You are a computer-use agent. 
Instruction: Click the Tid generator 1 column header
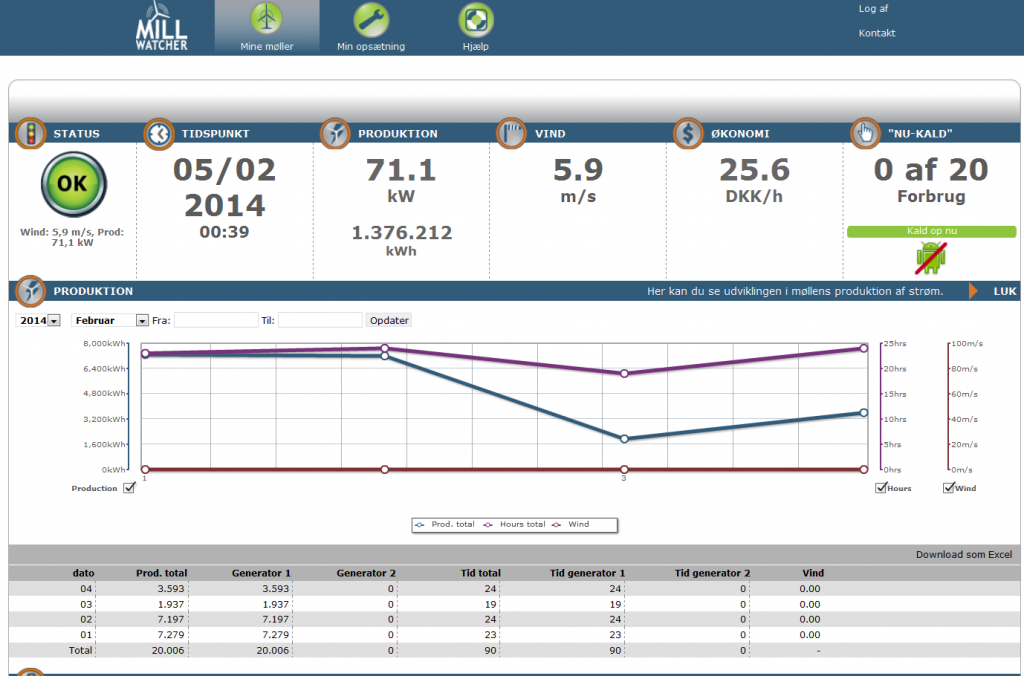click(587, 573)
